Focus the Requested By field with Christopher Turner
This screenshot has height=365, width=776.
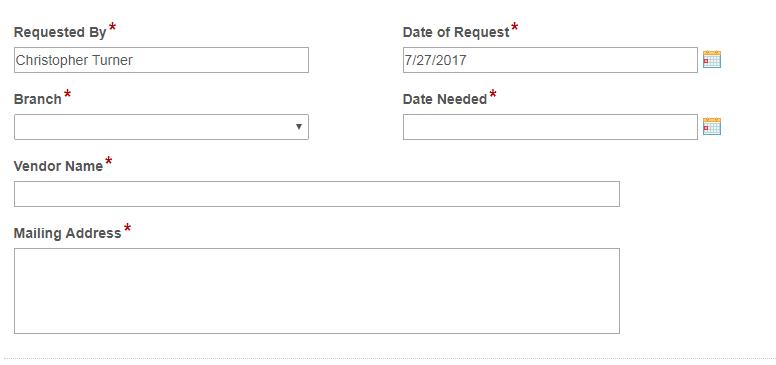161,60
